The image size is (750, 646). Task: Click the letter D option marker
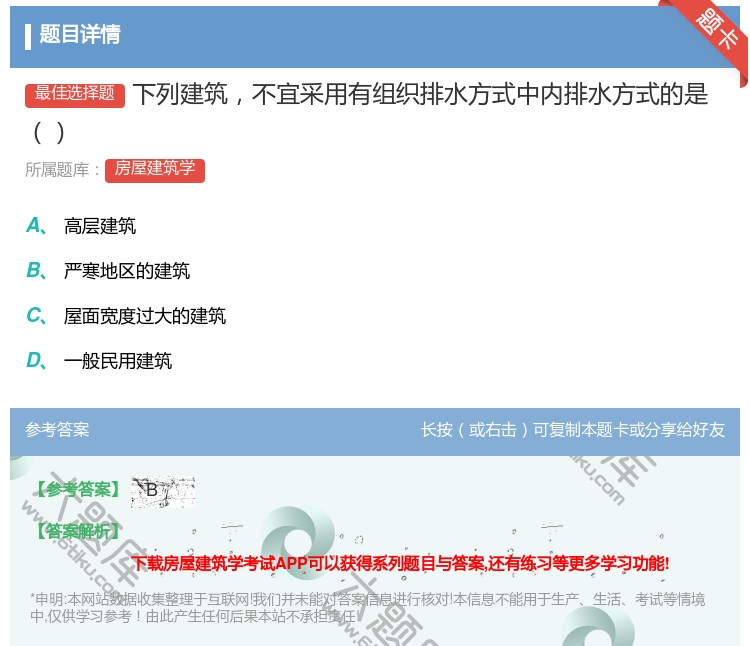point(36,361)
